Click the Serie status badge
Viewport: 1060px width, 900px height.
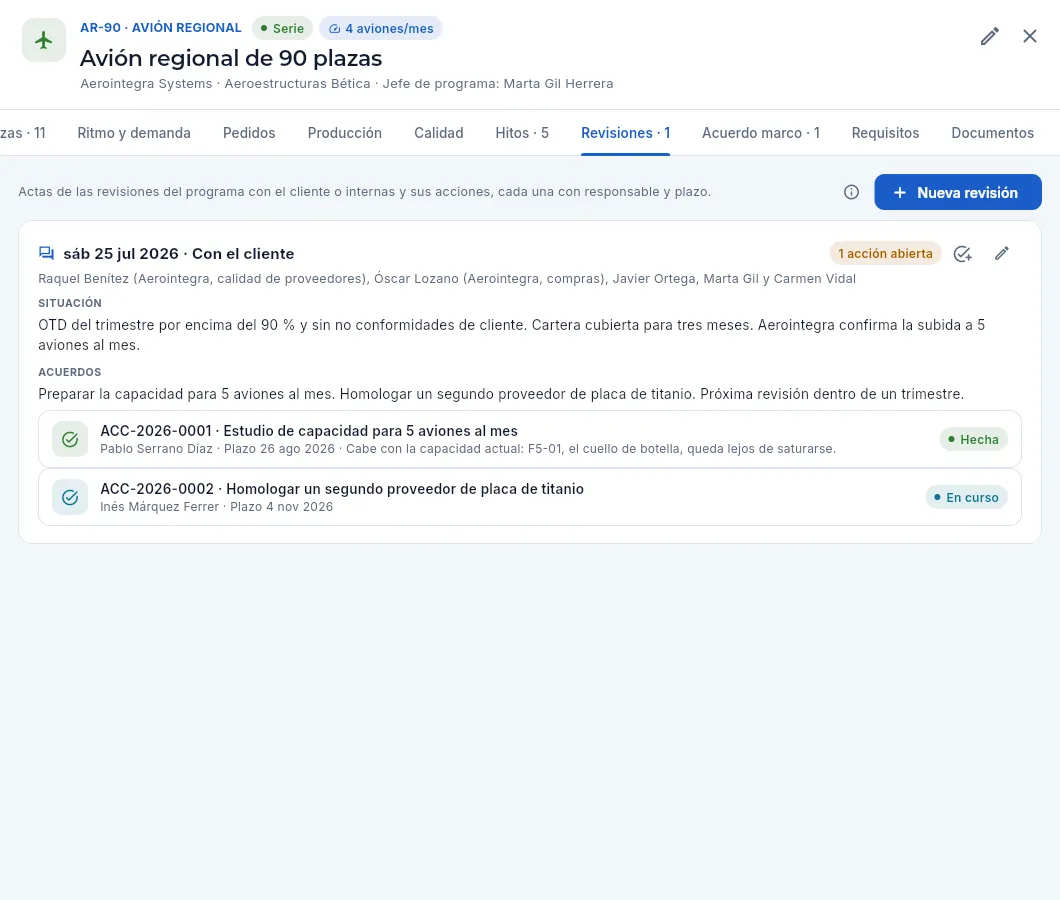point(283,28)
